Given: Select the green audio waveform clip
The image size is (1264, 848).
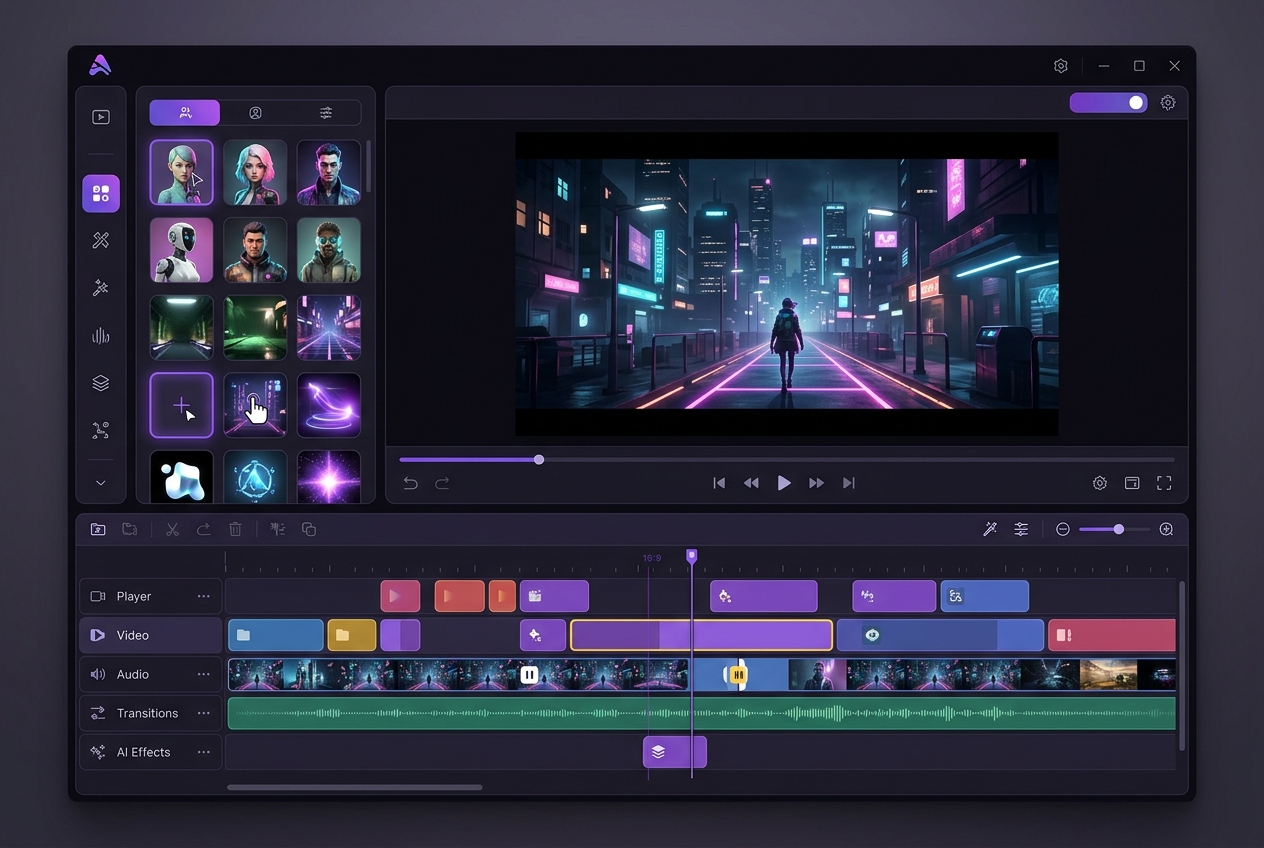Looking at the screenshot, I should coord(702,713).
